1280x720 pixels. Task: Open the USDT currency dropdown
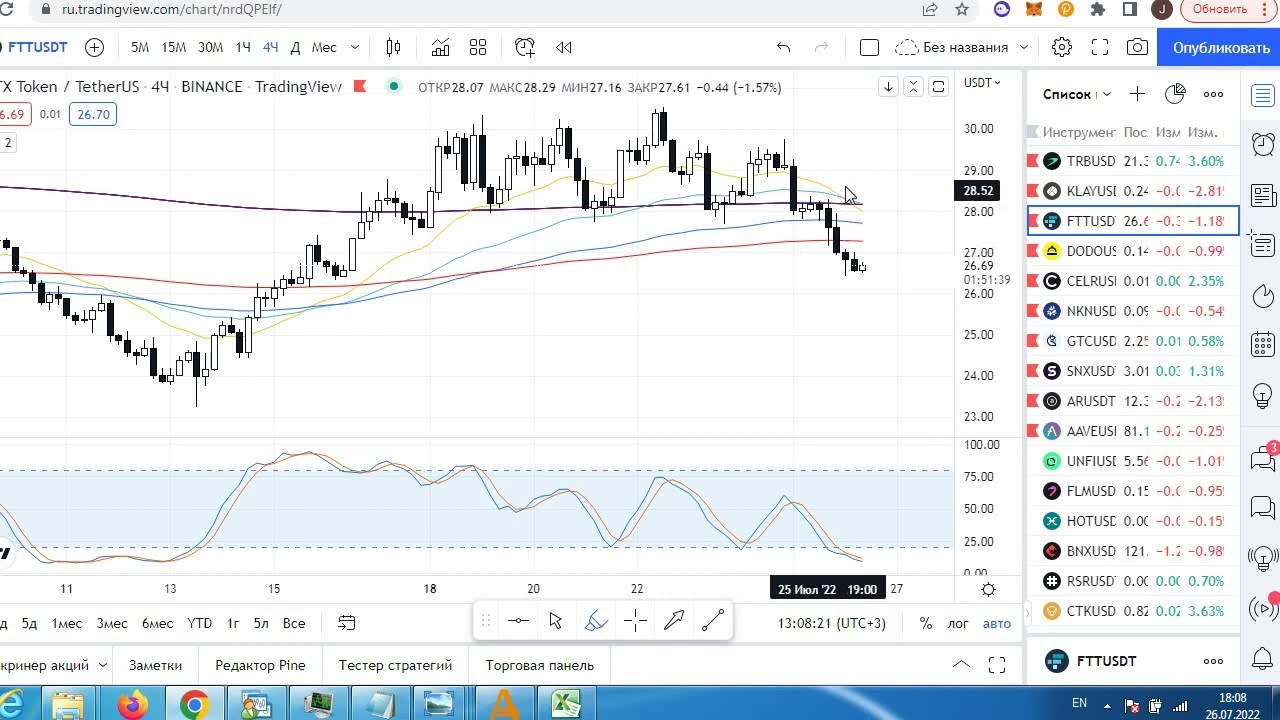[981, 83]
